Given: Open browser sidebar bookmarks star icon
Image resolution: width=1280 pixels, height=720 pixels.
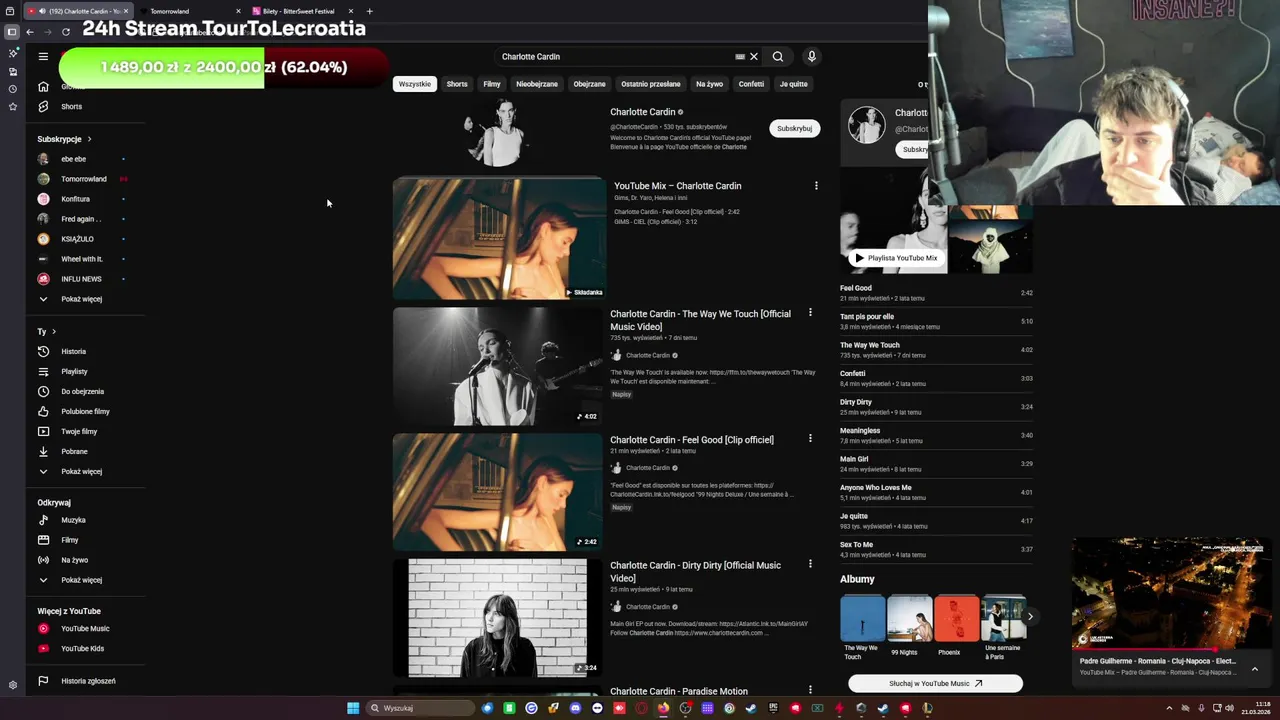Looking at the screenshot, I should pyautogui.click(x=12, y=107).
